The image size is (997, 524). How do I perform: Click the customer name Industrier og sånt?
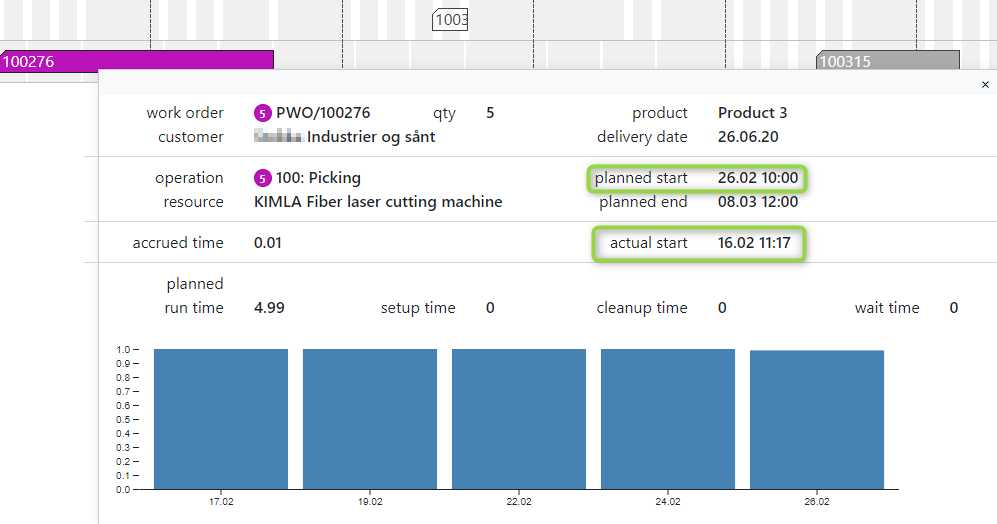[370, 137]
